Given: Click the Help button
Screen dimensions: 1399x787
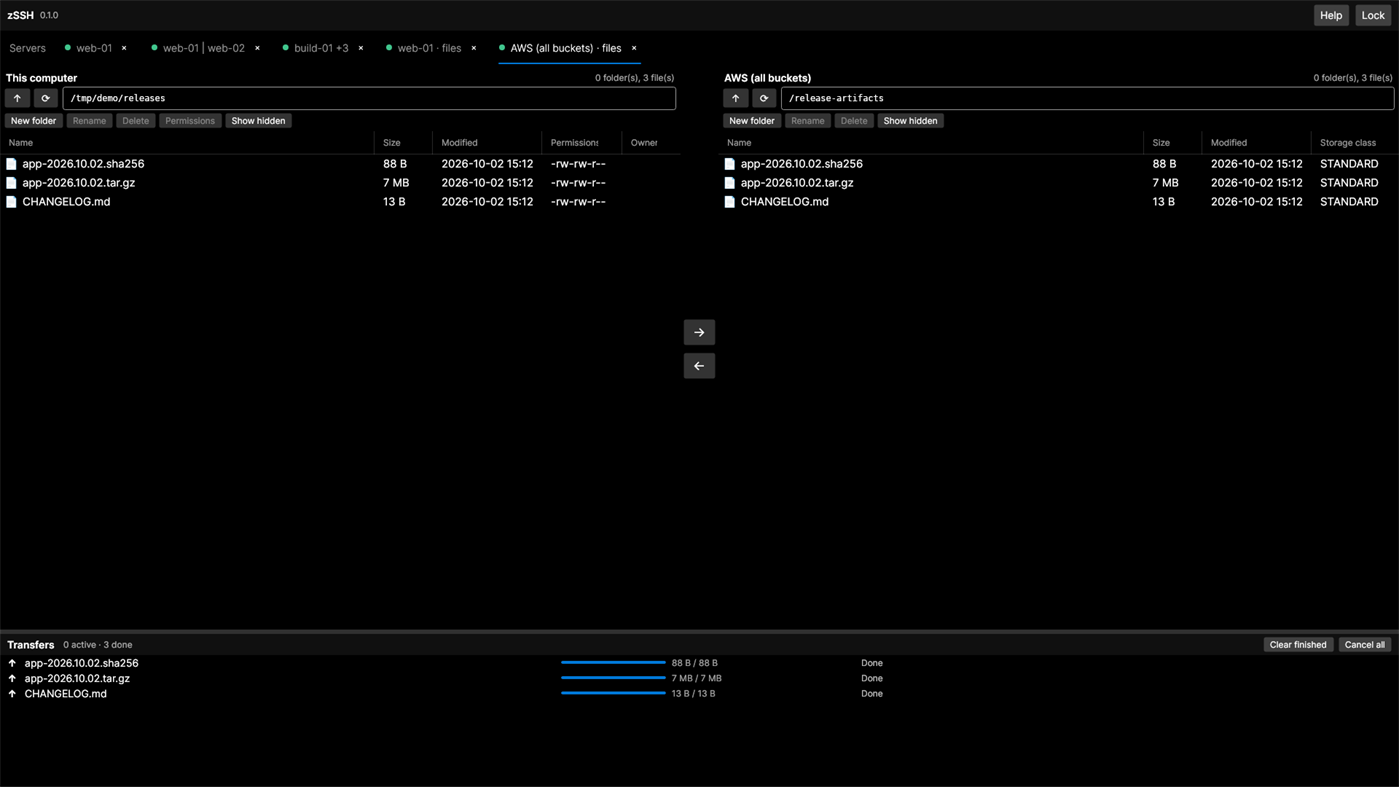Looking at the screenshot, I should [x=1331, y=15].
